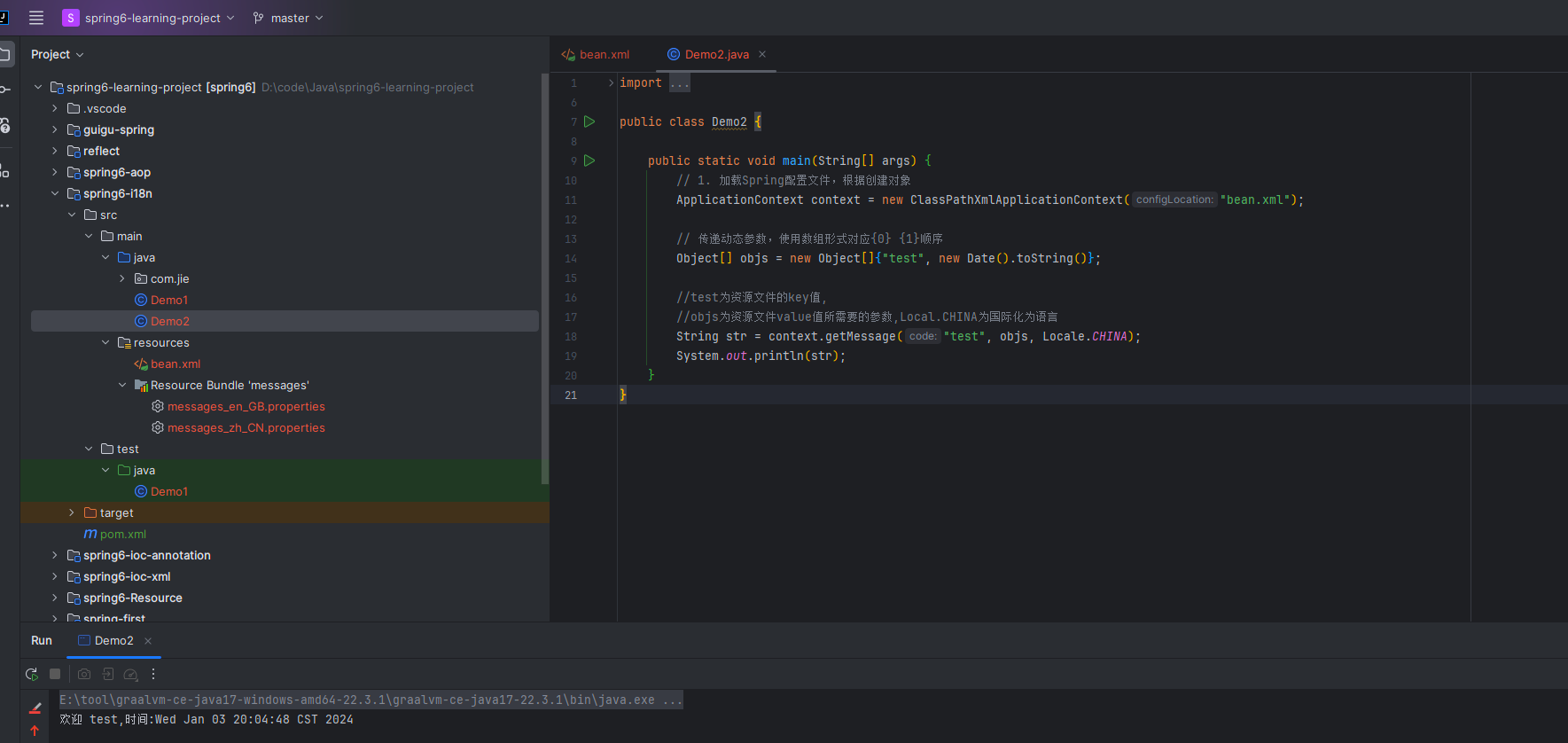1568x743 pixels.
Task: Expand the target folder
Action: [72, 512]
